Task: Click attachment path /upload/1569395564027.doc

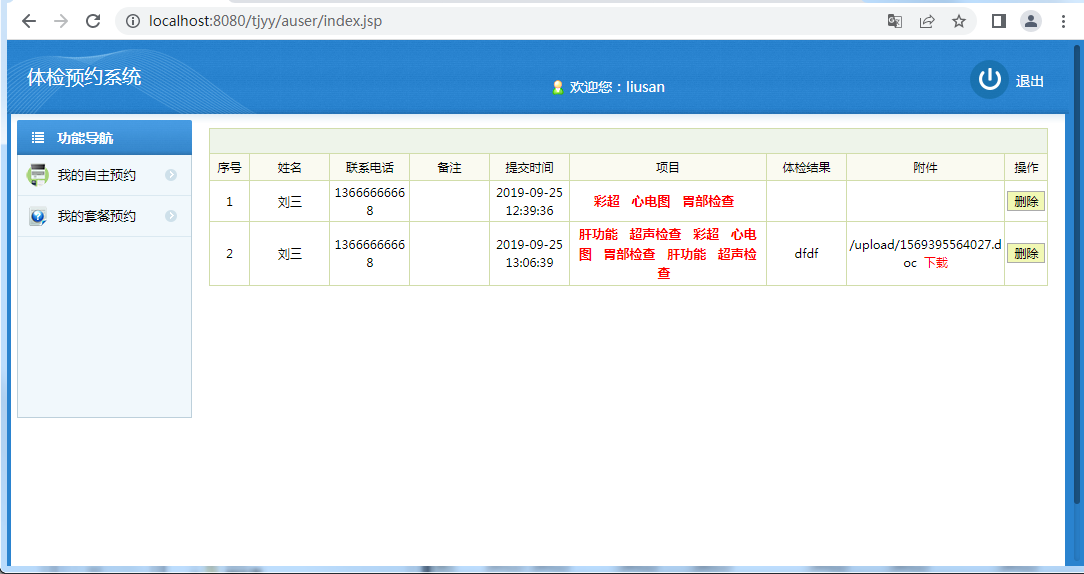Action: coord(925,253)
